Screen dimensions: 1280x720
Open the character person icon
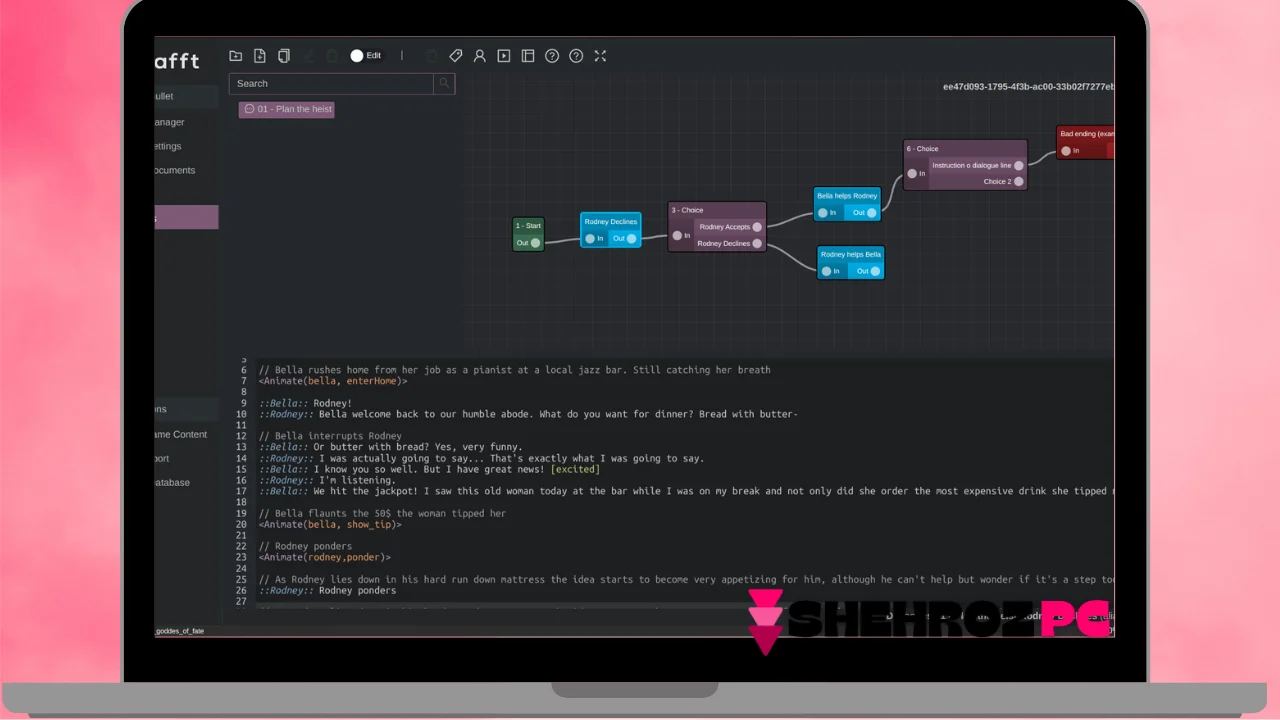(479, 56)
